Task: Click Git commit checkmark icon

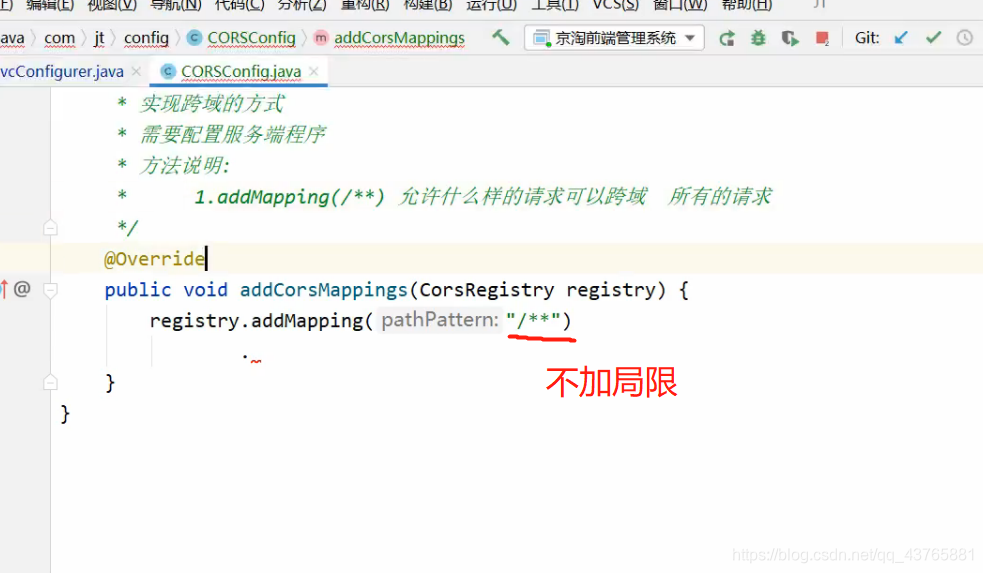Action: [933, 38]
